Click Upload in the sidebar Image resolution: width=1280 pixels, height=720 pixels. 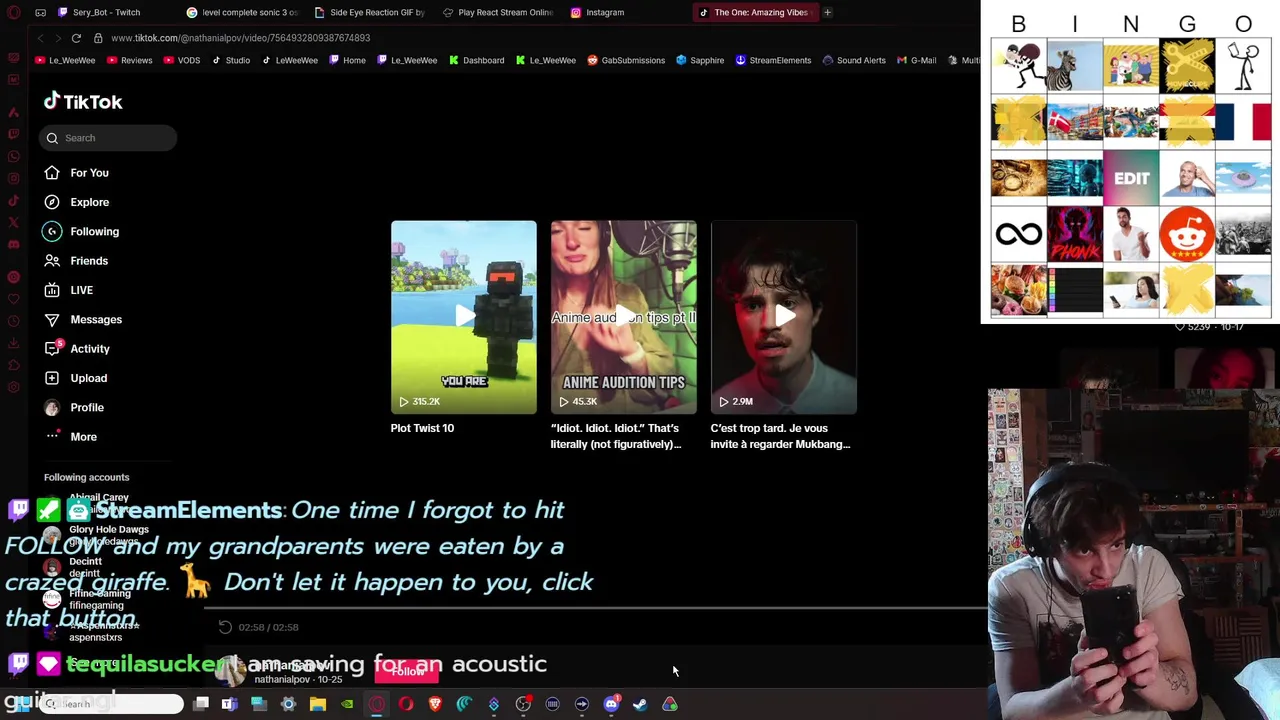pos(75,378)
